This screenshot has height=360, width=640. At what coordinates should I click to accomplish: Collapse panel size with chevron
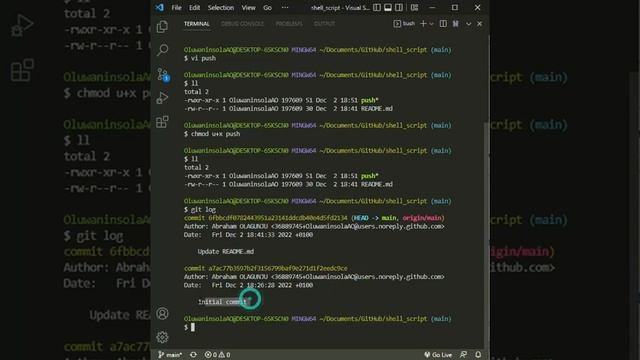pyautogui.click(x=469, y=24)
